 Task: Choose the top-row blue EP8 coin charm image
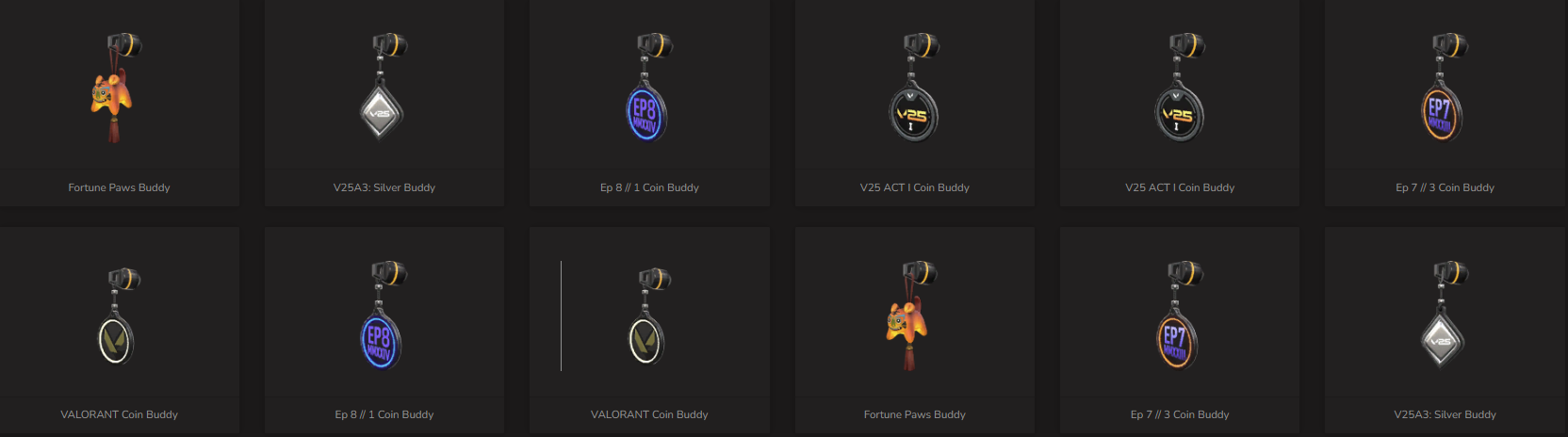tap(648, 87)
